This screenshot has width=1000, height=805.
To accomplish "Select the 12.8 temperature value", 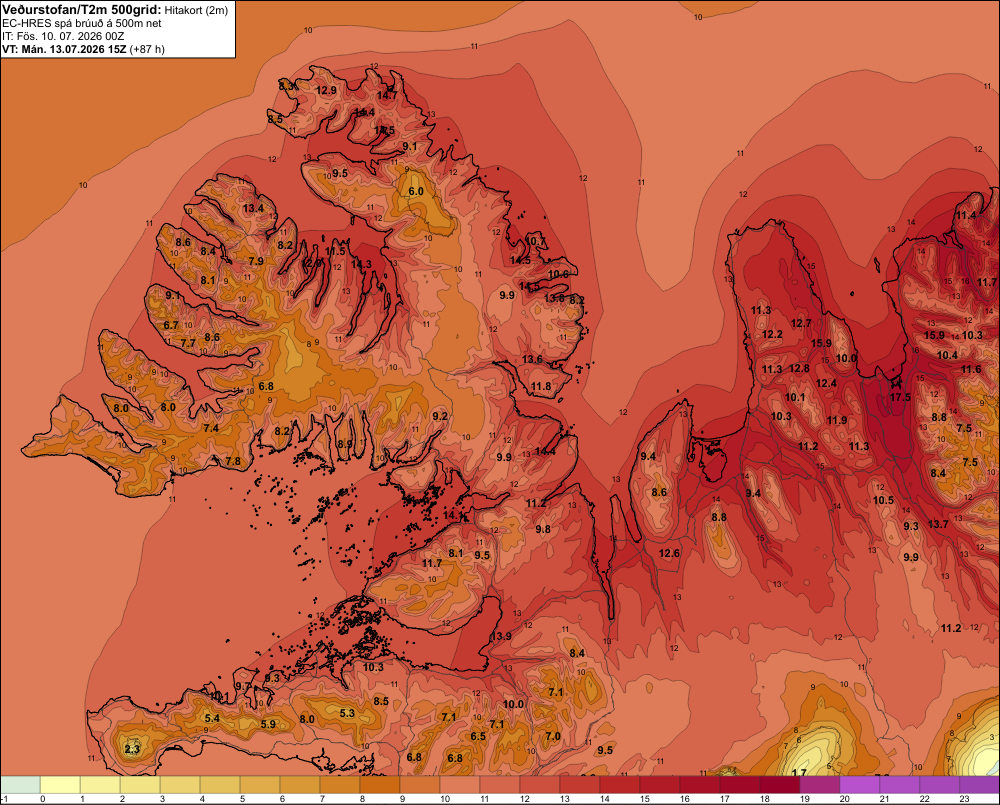I will point(799,368).
